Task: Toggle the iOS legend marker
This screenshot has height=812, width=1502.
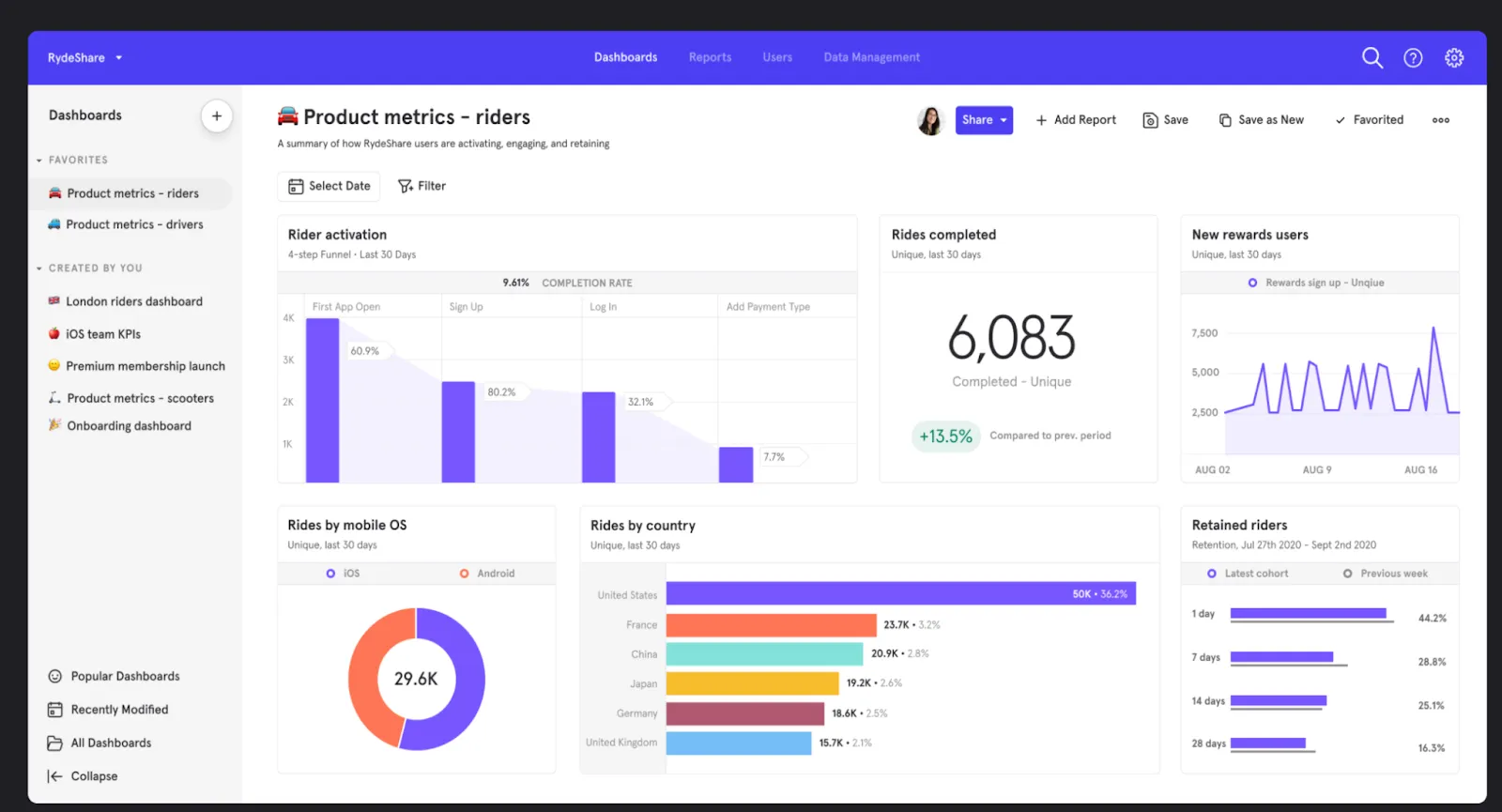Action: click(x=330, y=574)
